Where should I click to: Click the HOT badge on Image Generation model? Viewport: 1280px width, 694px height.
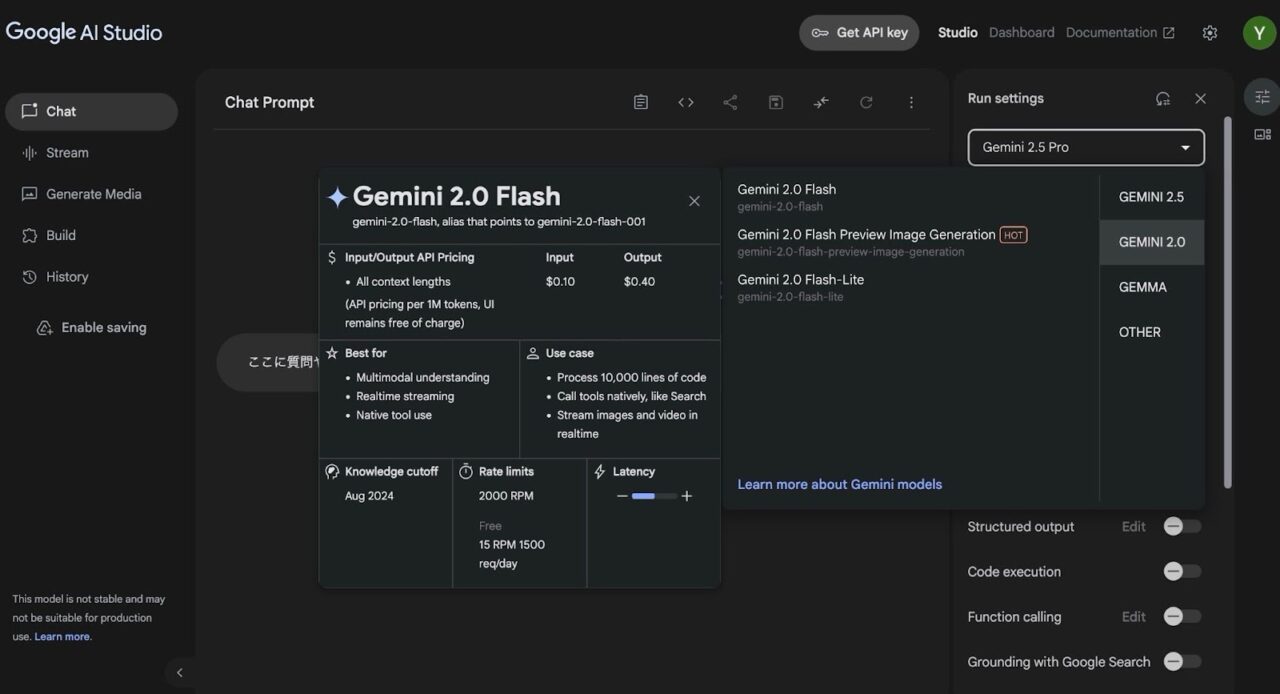1014,235
